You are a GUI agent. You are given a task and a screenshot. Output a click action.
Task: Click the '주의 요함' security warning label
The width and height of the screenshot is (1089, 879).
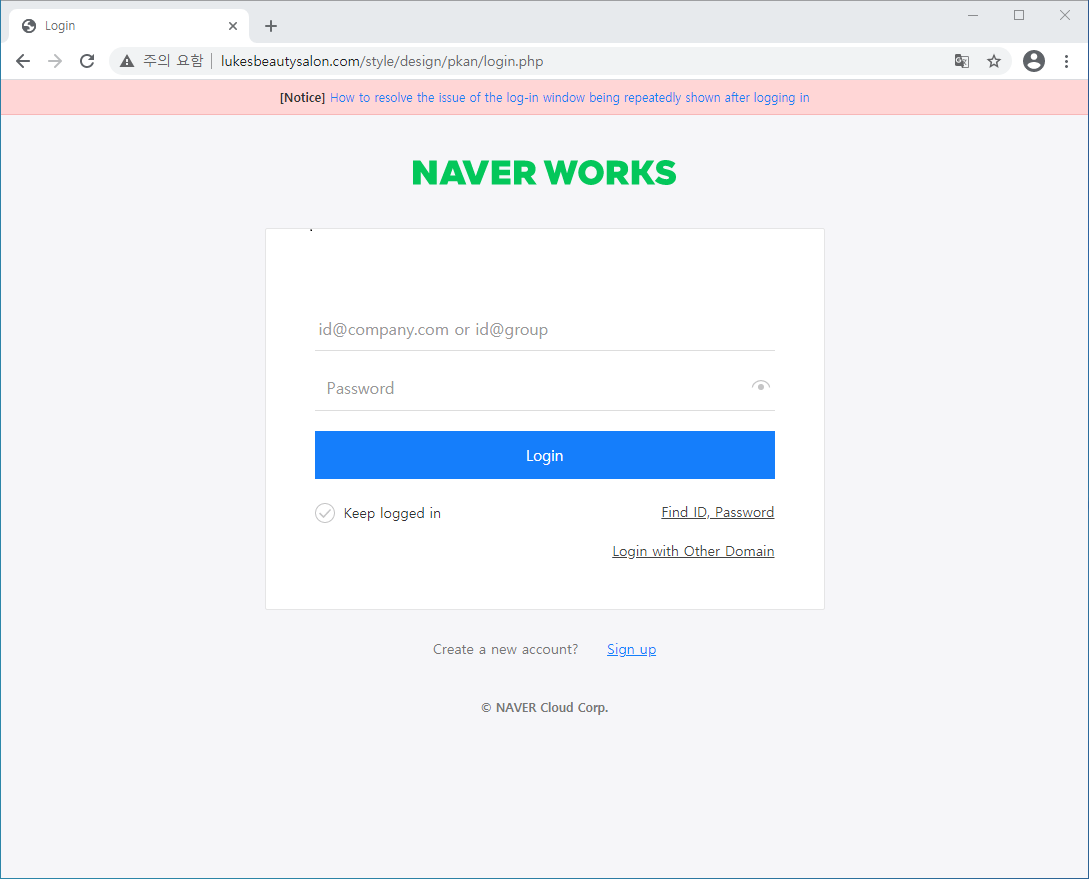(x=173, y=61)
